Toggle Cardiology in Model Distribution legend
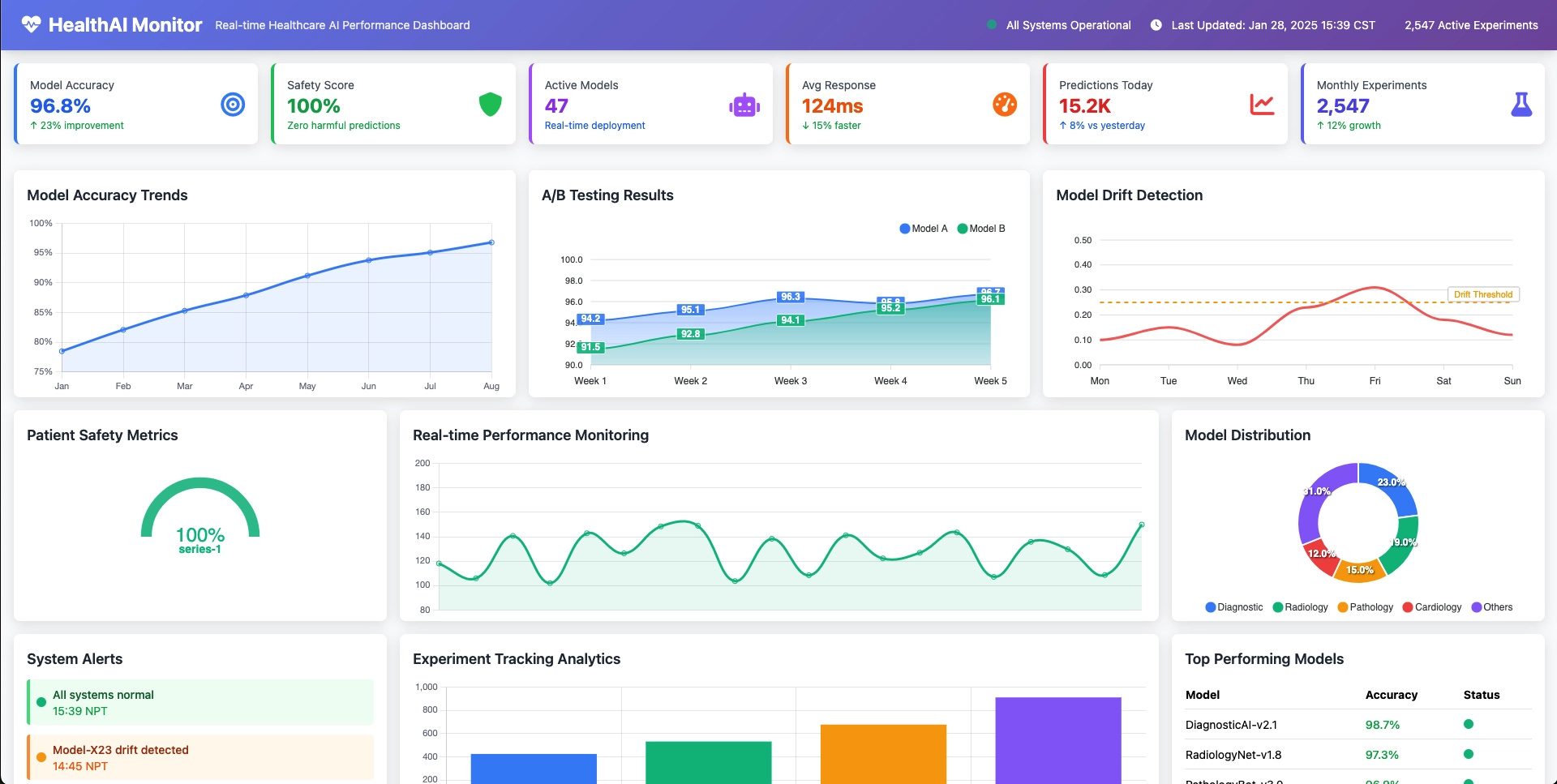The width and height of the screenshot is (1557, 784). [x=1432, y=606]
